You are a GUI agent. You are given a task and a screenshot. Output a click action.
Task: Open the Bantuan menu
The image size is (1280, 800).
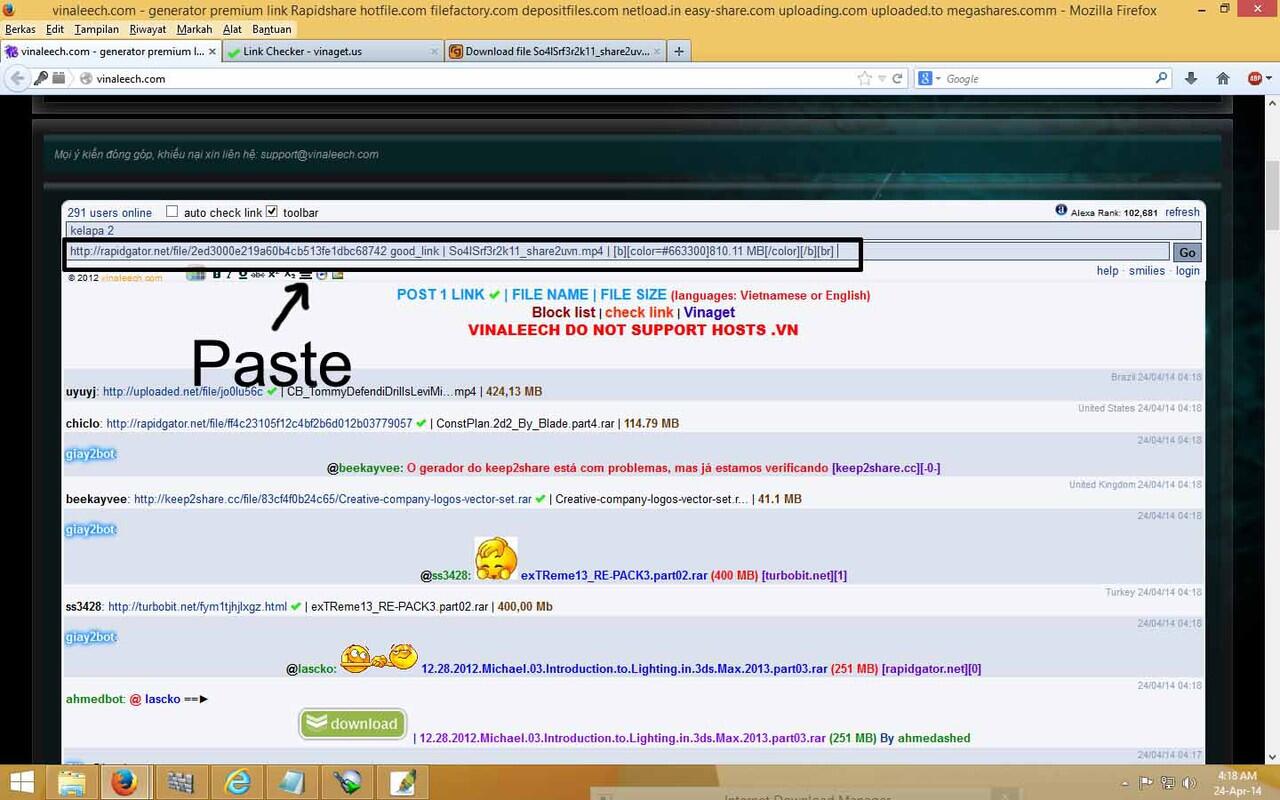(x=272, y=30)
